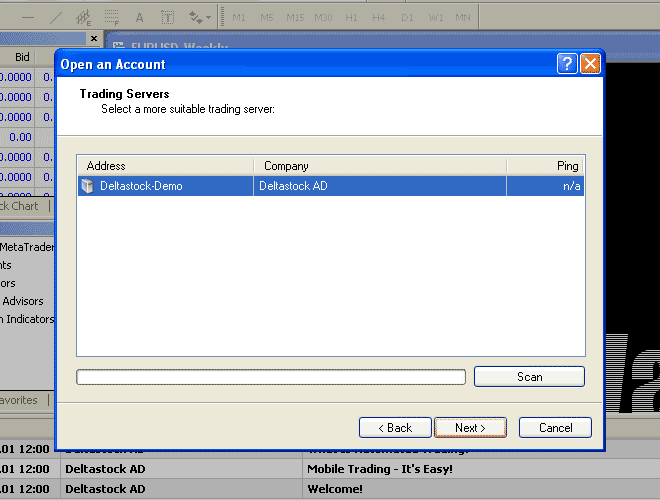Select the horizontal line drawing tool
The image size is (660, 500).
[28, 18]
